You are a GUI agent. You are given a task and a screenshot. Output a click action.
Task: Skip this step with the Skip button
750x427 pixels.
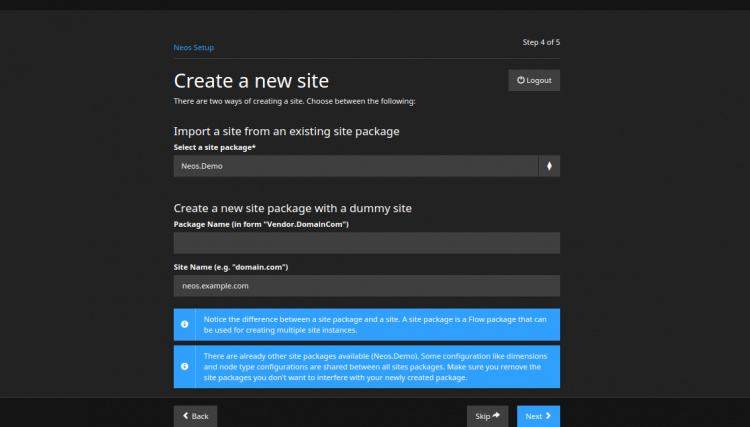click(x=487, y=416)
